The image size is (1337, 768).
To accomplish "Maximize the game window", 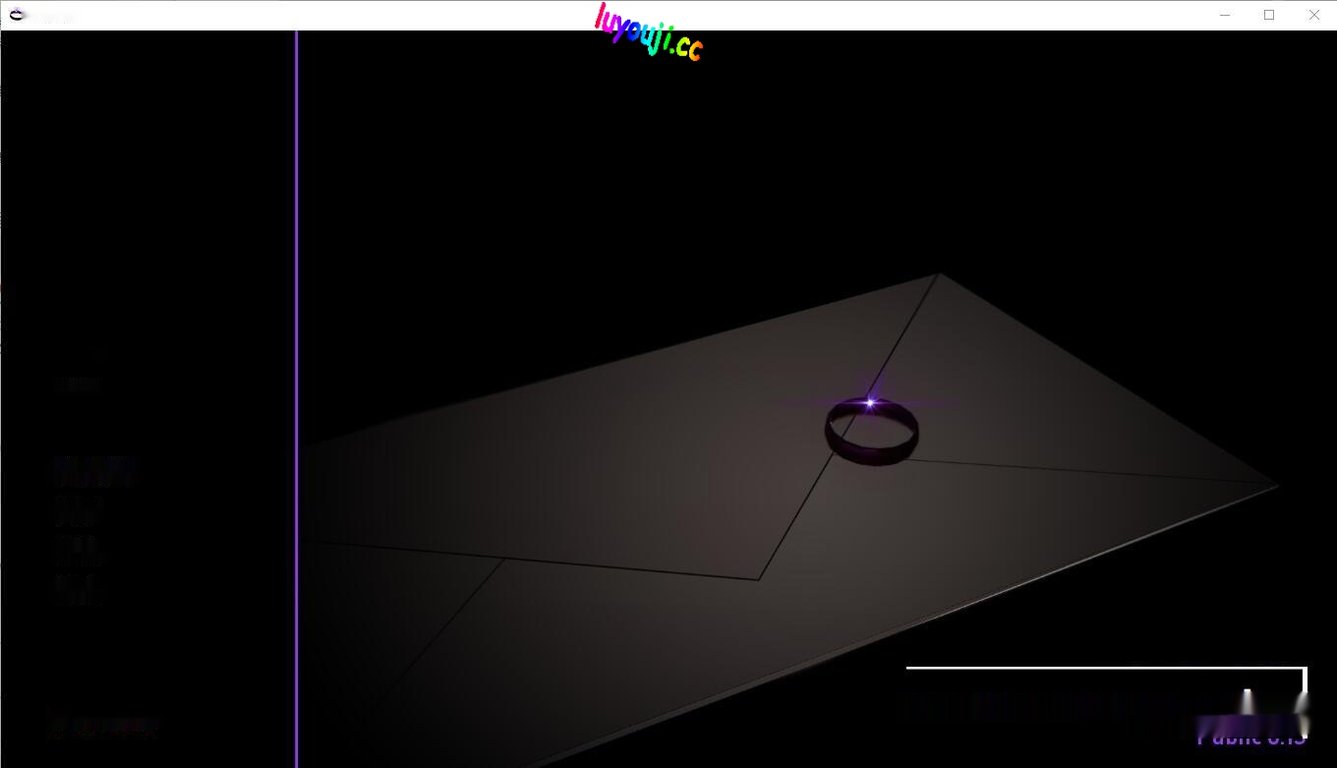I will (1269, 15).
